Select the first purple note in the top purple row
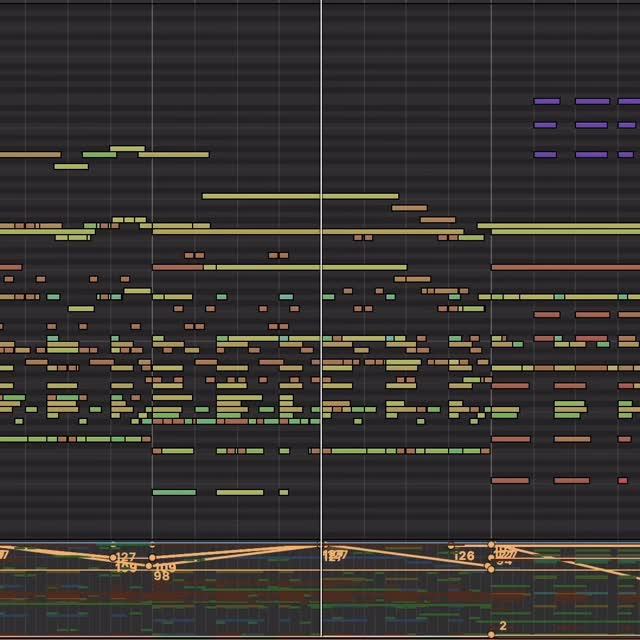 [x=547, y=101]
